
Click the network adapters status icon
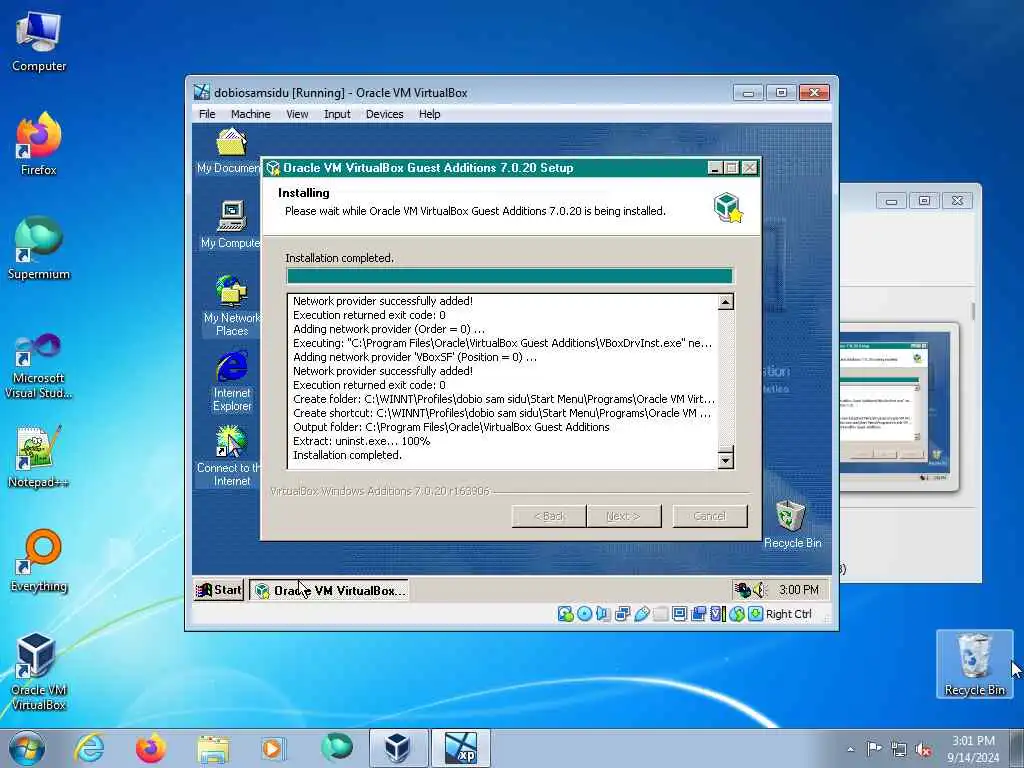[x=622, y=614]
